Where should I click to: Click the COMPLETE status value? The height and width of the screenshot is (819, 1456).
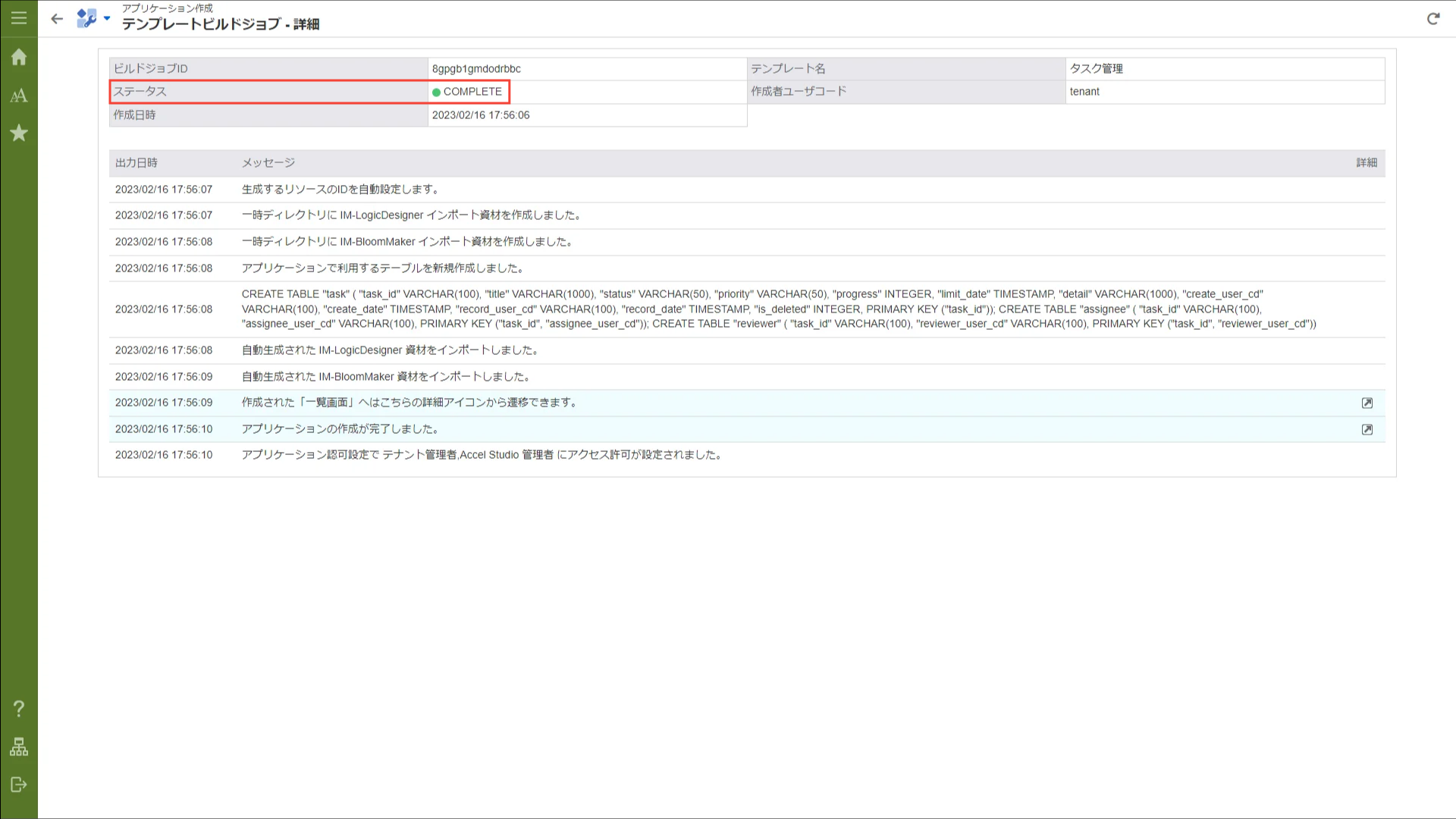(472, 92)
